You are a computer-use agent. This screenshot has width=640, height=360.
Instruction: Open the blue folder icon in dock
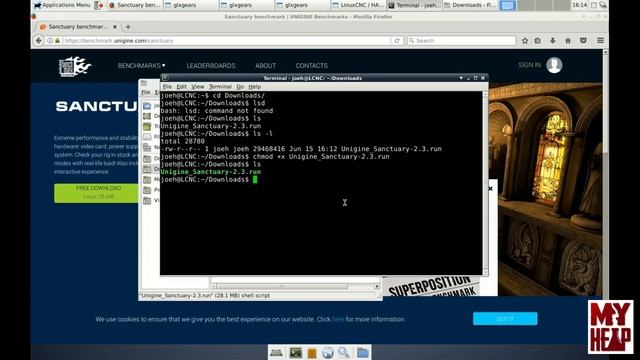(362, 353)
